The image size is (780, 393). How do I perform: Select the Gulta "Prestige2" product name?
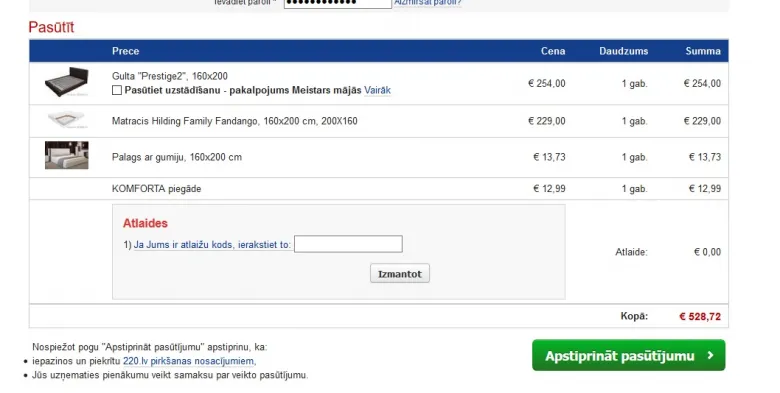point(170,76)
